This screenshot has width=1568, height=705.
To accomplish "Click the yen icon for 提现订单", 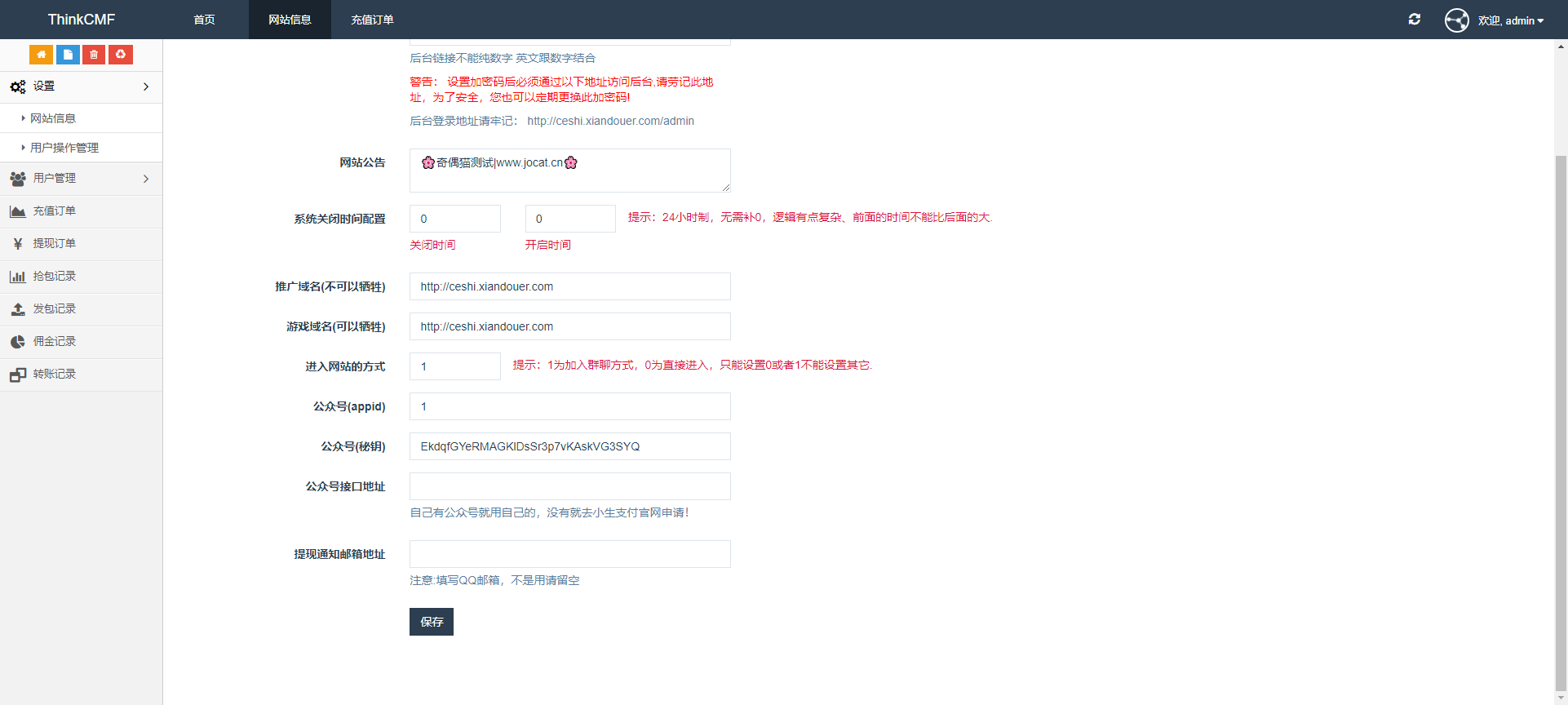I will tap(18, 244).
